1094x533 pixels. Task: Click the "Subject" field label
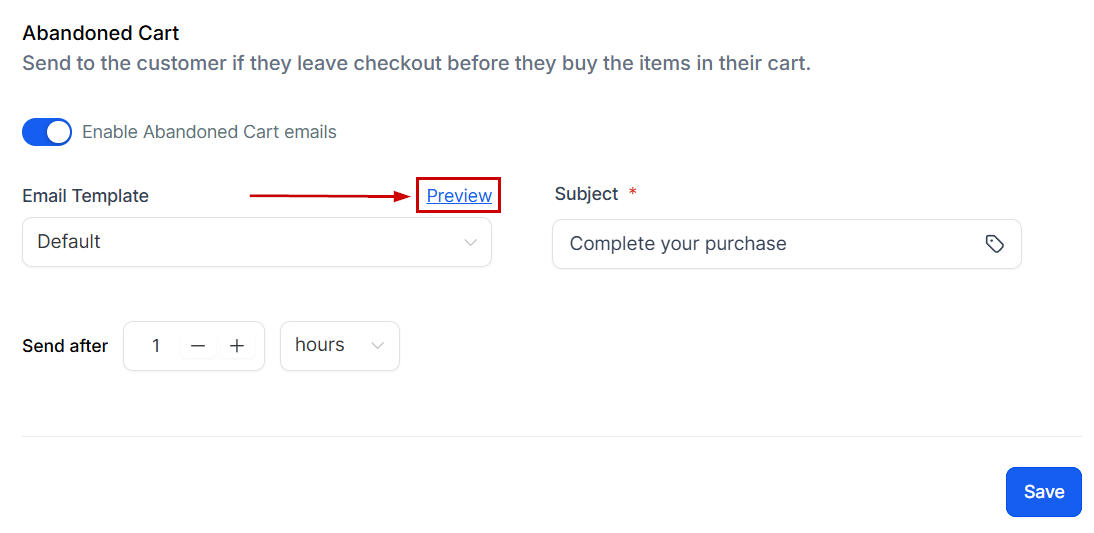click(586, 194)
